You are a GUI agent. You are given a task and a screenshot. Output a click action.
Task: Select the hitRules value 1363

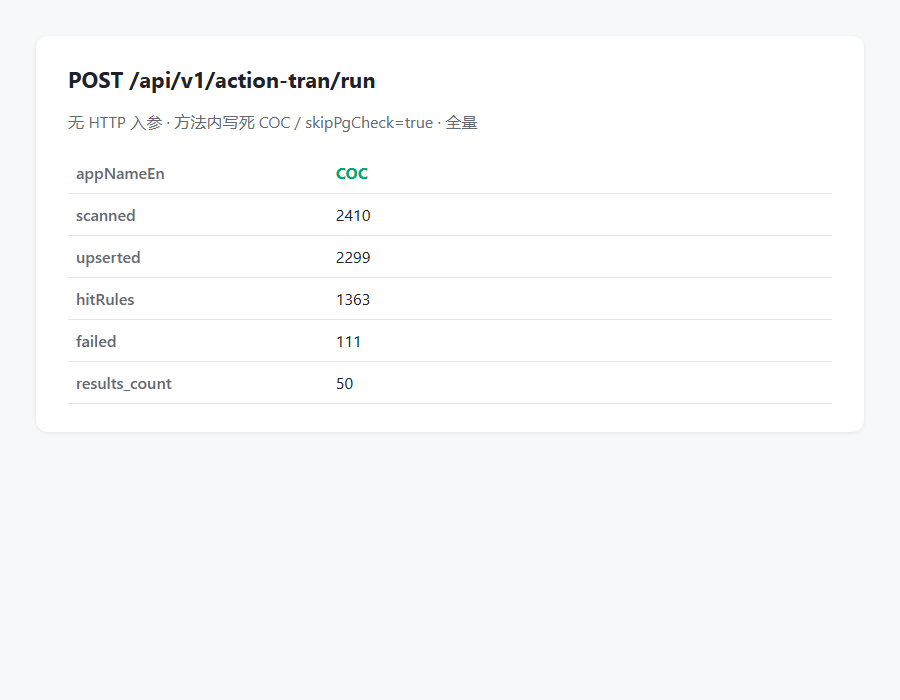[353, 300]
